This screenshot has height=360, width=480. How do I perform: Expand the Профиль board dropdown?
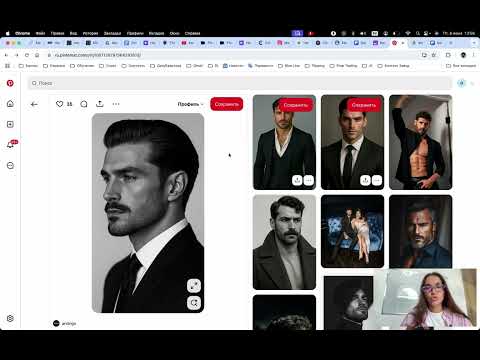(x=190, y=104)
